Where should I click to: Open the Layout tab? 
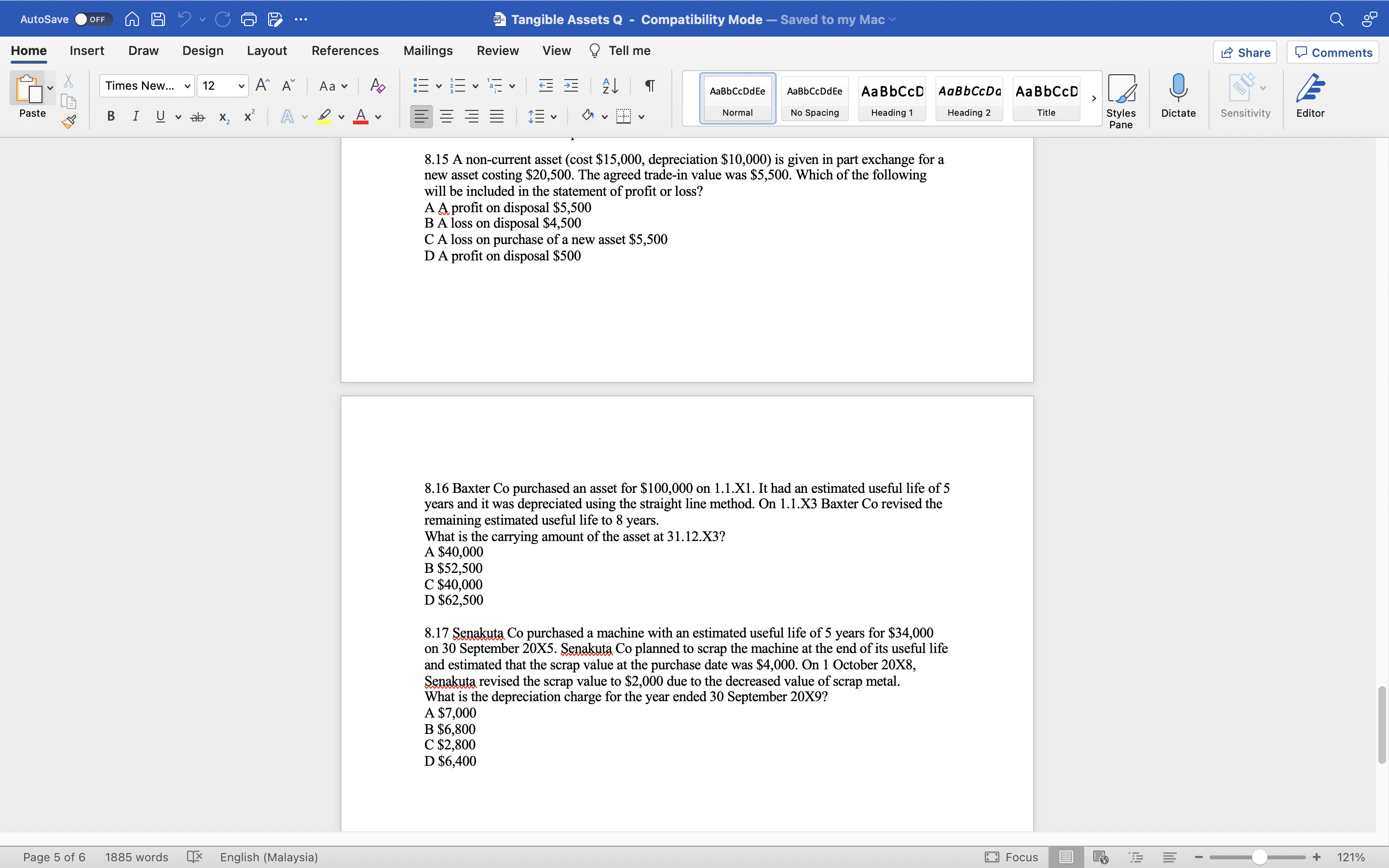pos(266,51)
